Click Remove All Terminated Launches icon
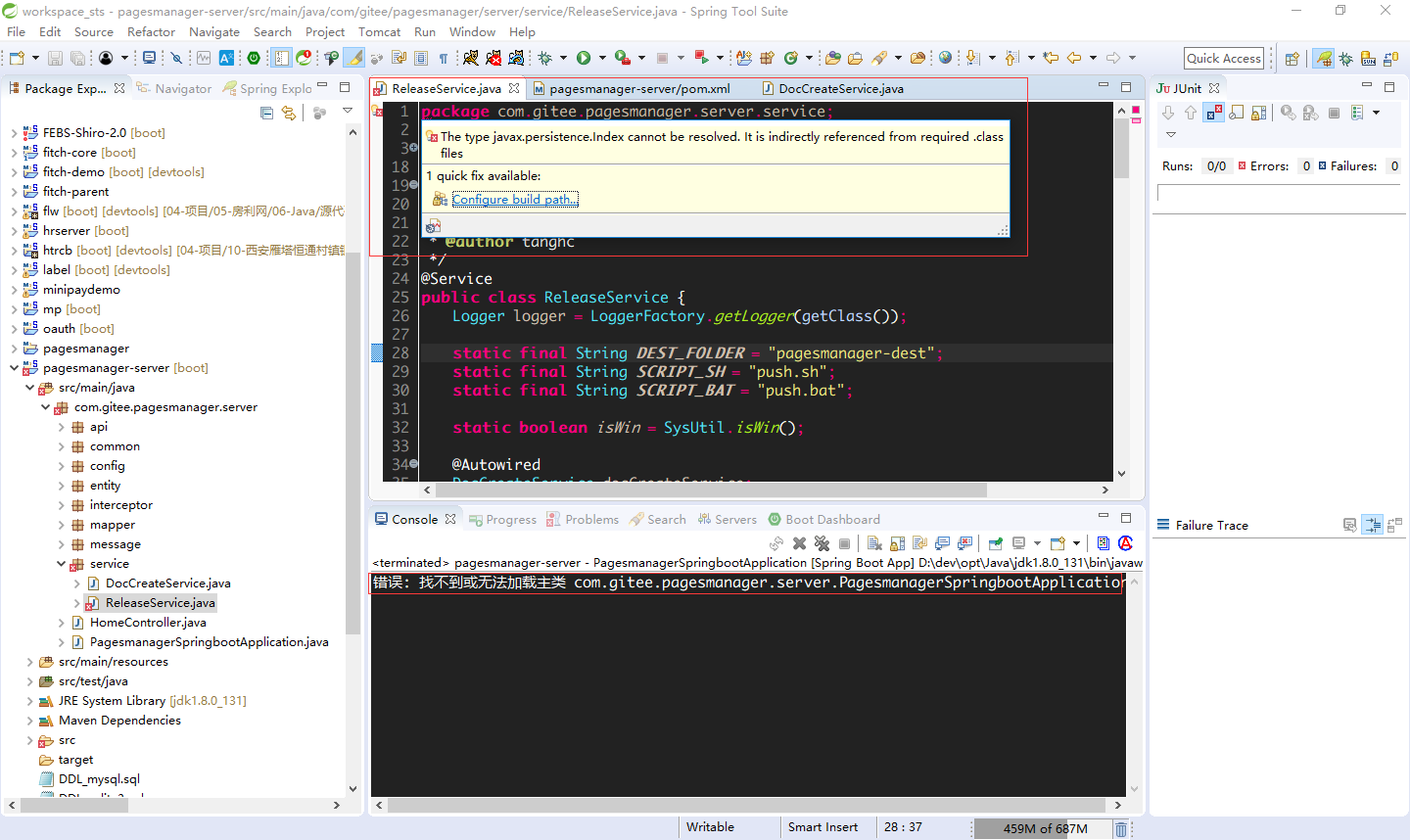Screen dimensions: 1410x840 pos(822,543)
